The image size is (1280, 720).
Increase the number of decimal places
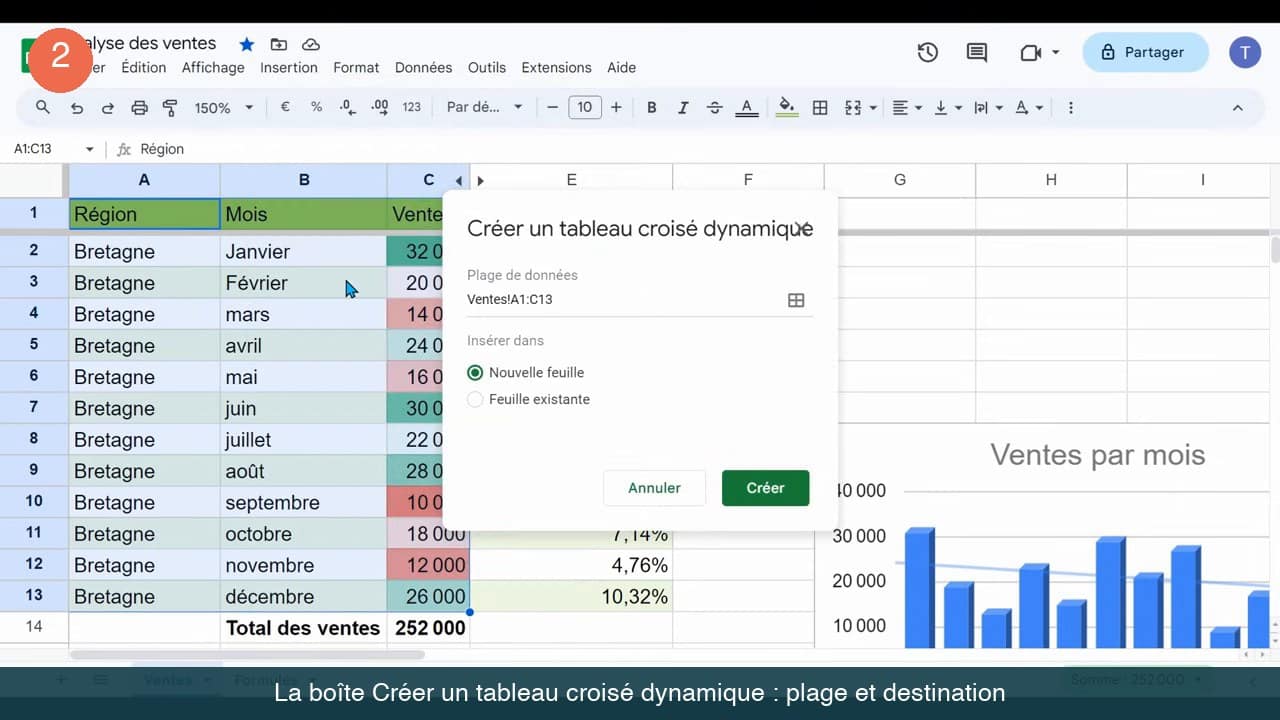click(x=379, y=107)
